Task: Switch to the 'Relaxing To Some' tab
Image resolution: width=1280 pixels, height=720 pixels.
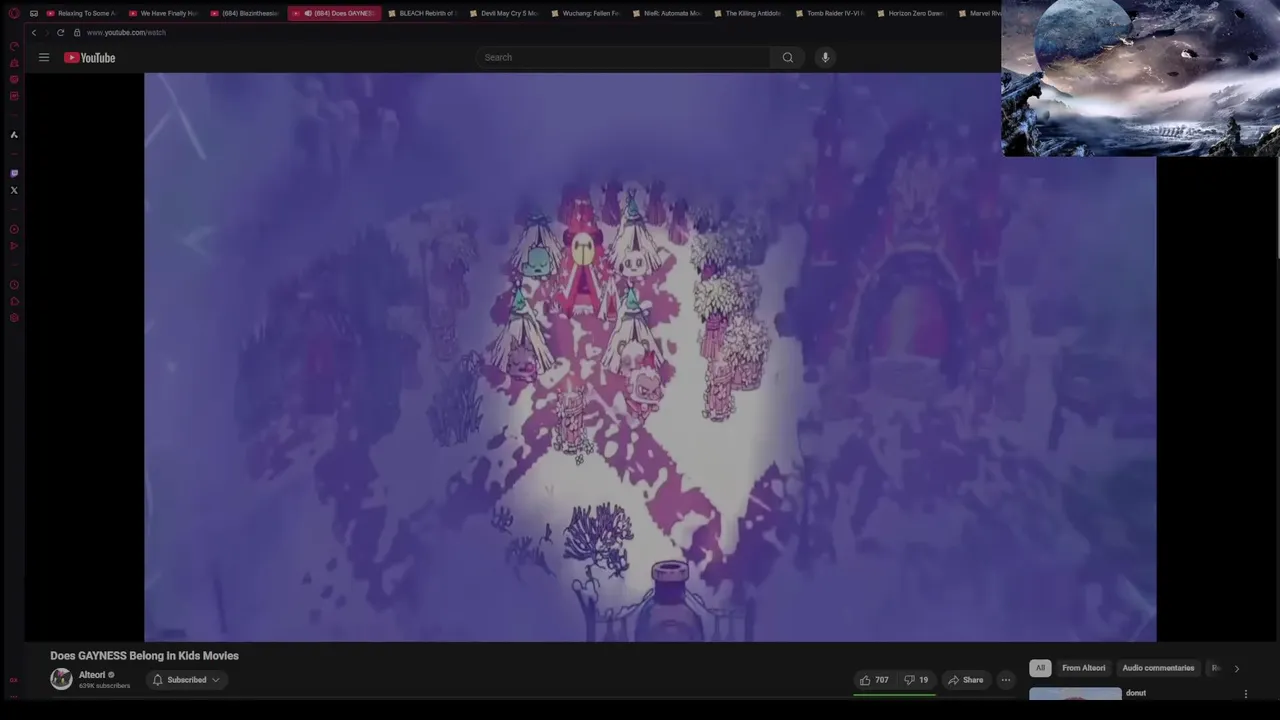Action: pos(82,13)
